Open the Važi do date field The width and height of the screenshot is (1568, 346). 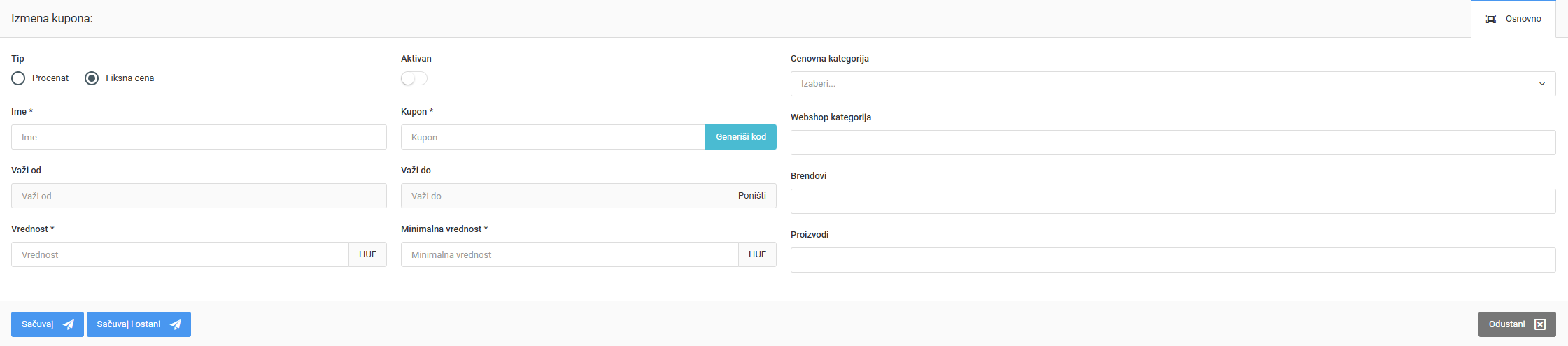565,196
